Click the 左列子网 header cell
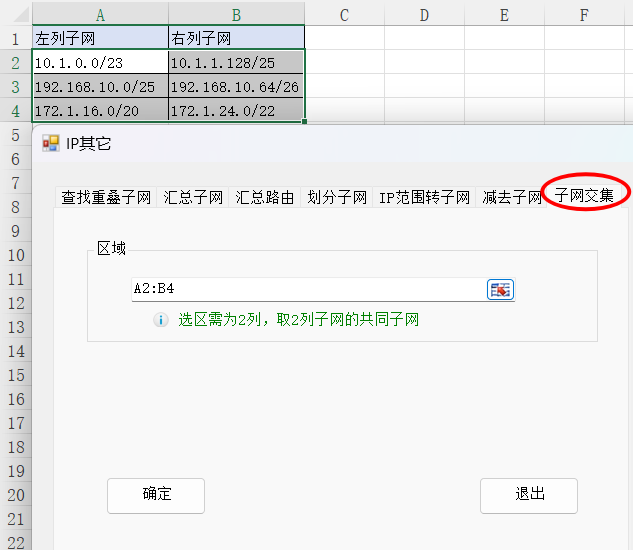Image resolution: width=633 pixels, height=550 pixels. point(100,38)
